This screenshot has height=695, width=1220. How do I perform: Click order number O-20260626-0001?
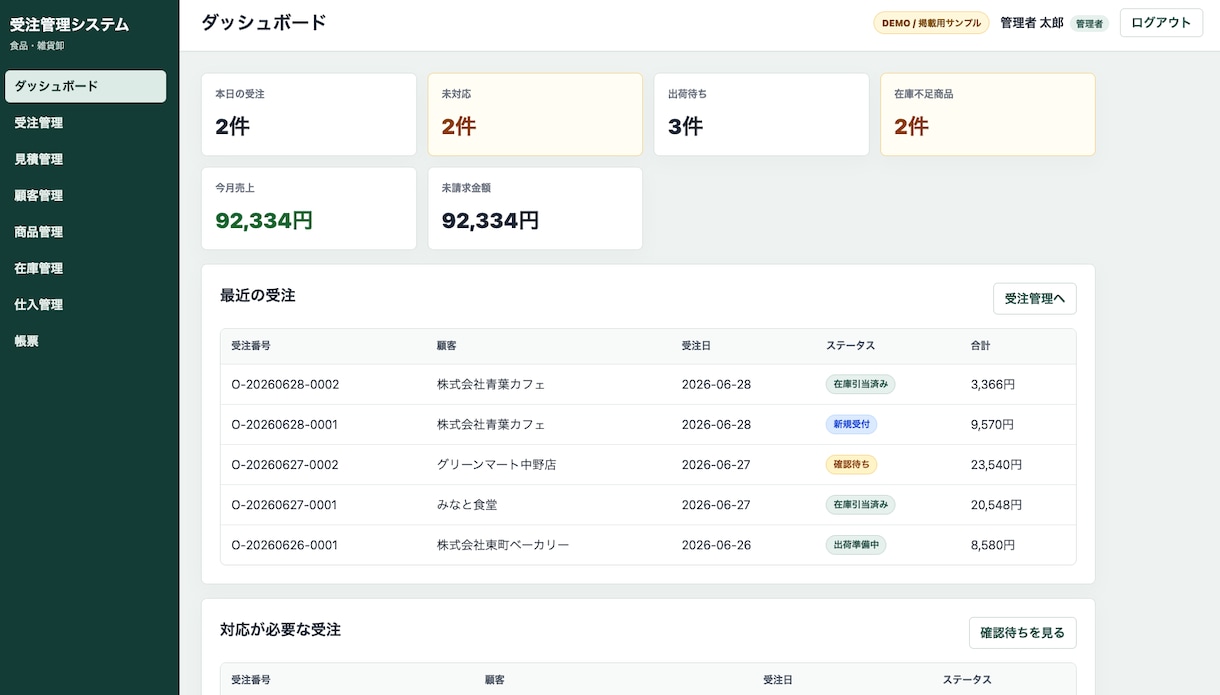point(284,545)
